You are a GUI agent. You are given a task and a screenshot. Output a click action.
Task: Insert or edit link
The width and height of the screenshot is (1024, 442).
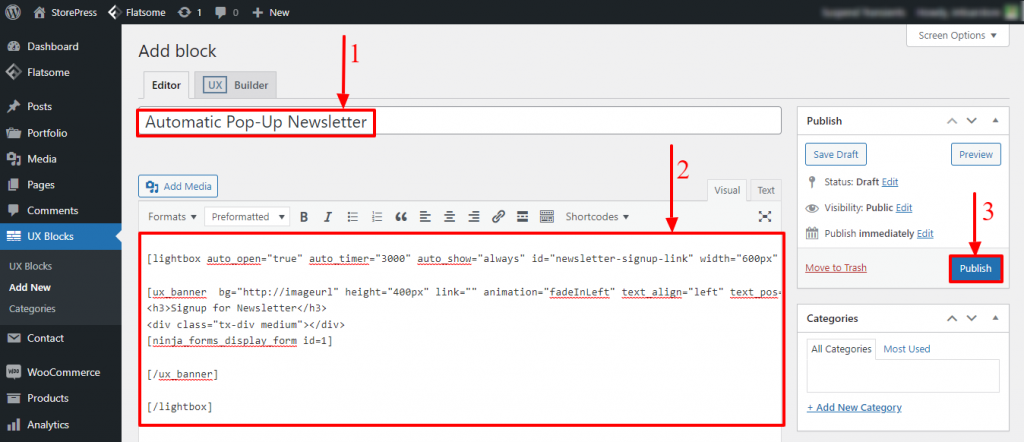coord(498,217)
